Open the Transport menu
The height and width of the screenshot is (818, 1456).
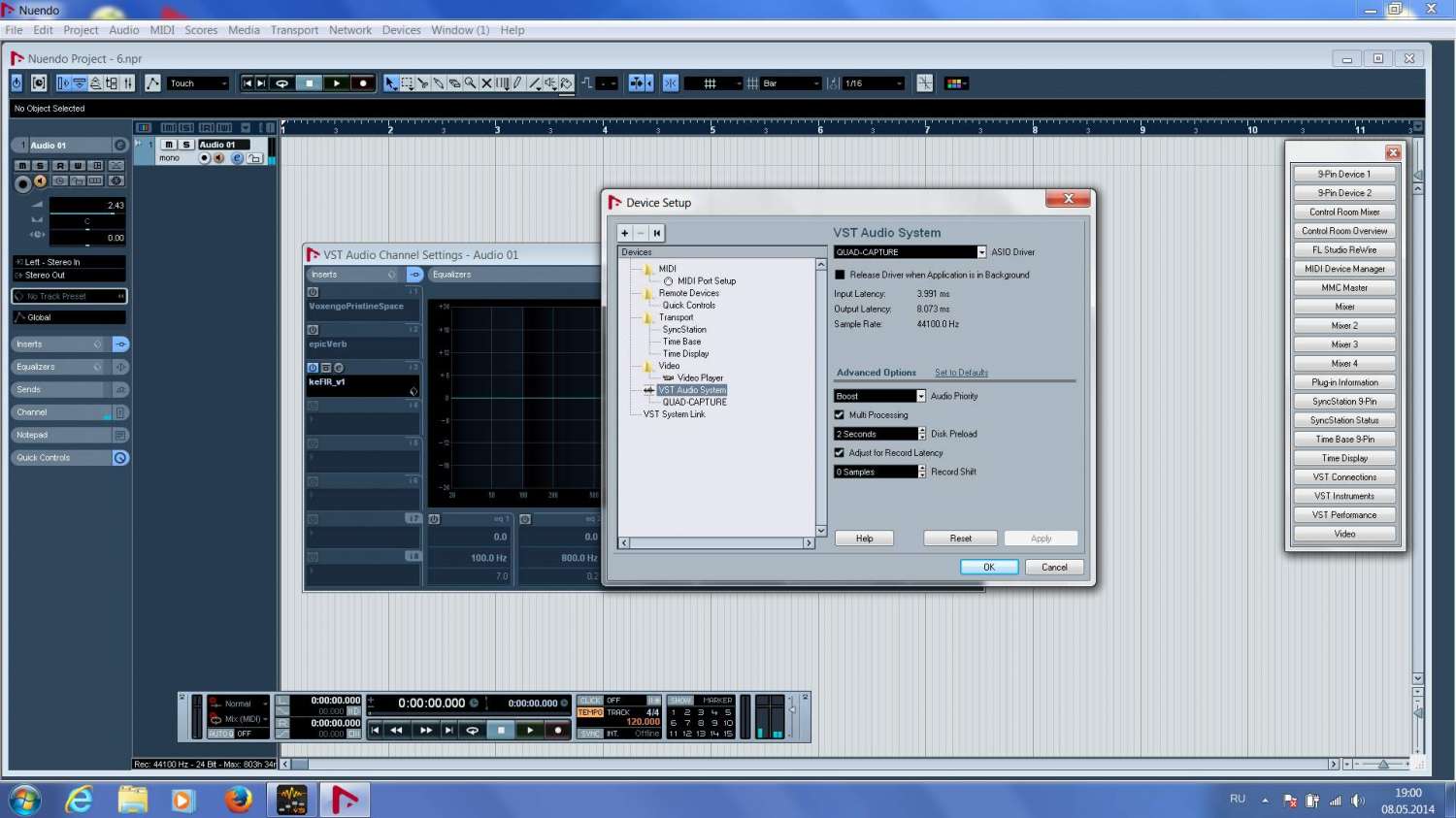[x=294, y=30]
